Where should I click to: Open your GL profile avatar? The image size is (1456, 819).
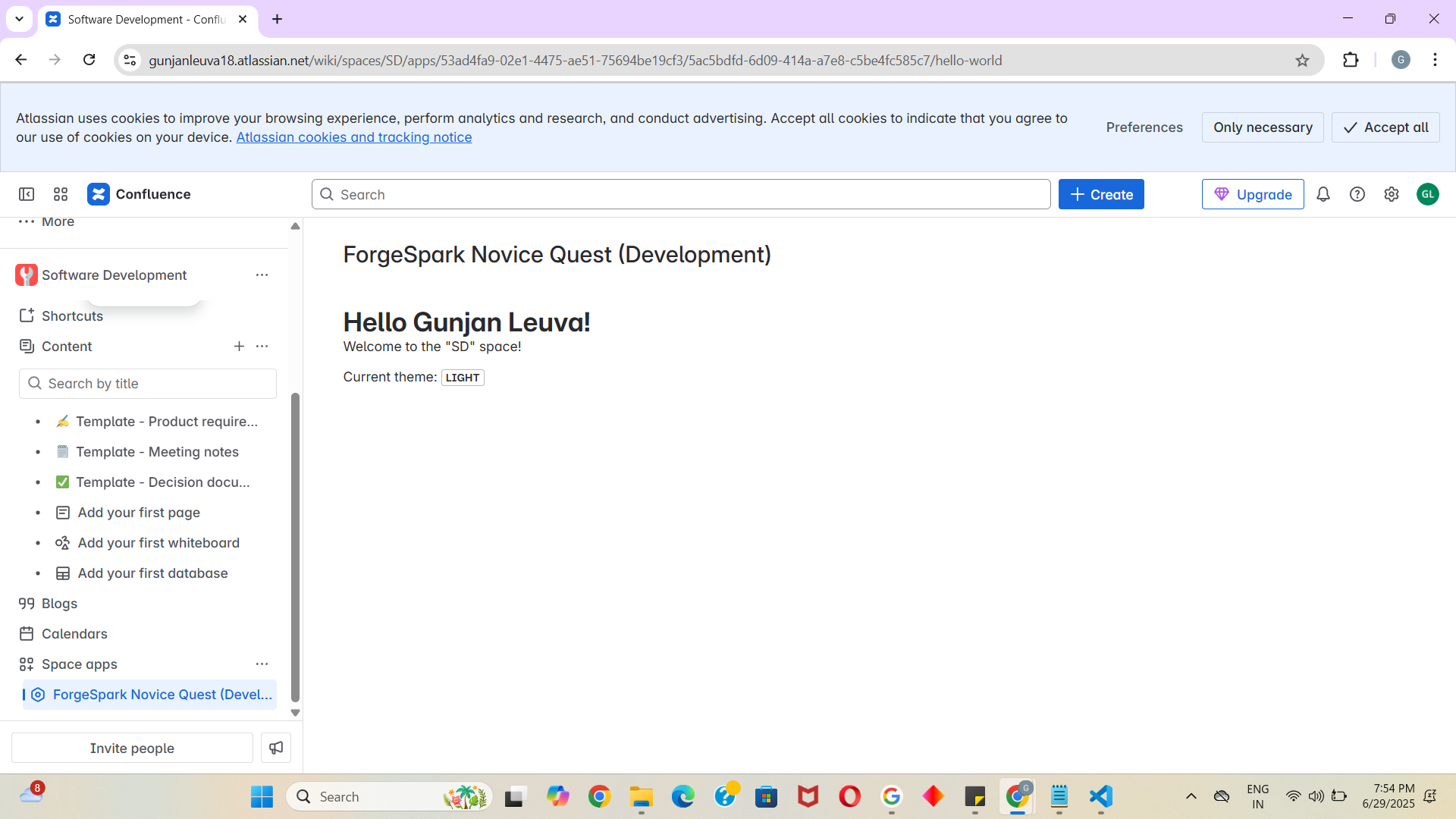click(1429, 194)
